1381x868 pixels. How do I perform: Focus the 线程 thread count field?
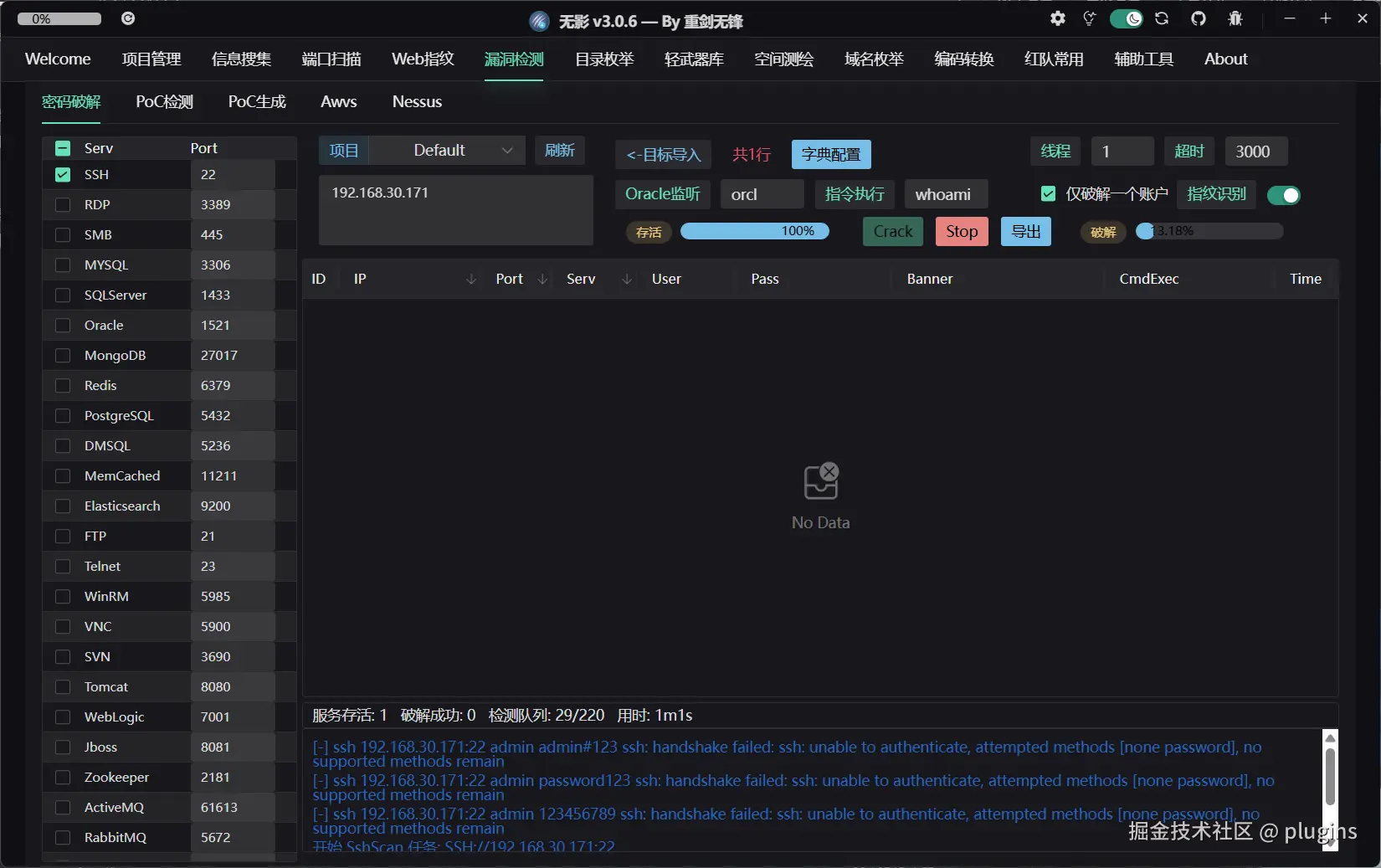coord(1122,152)
